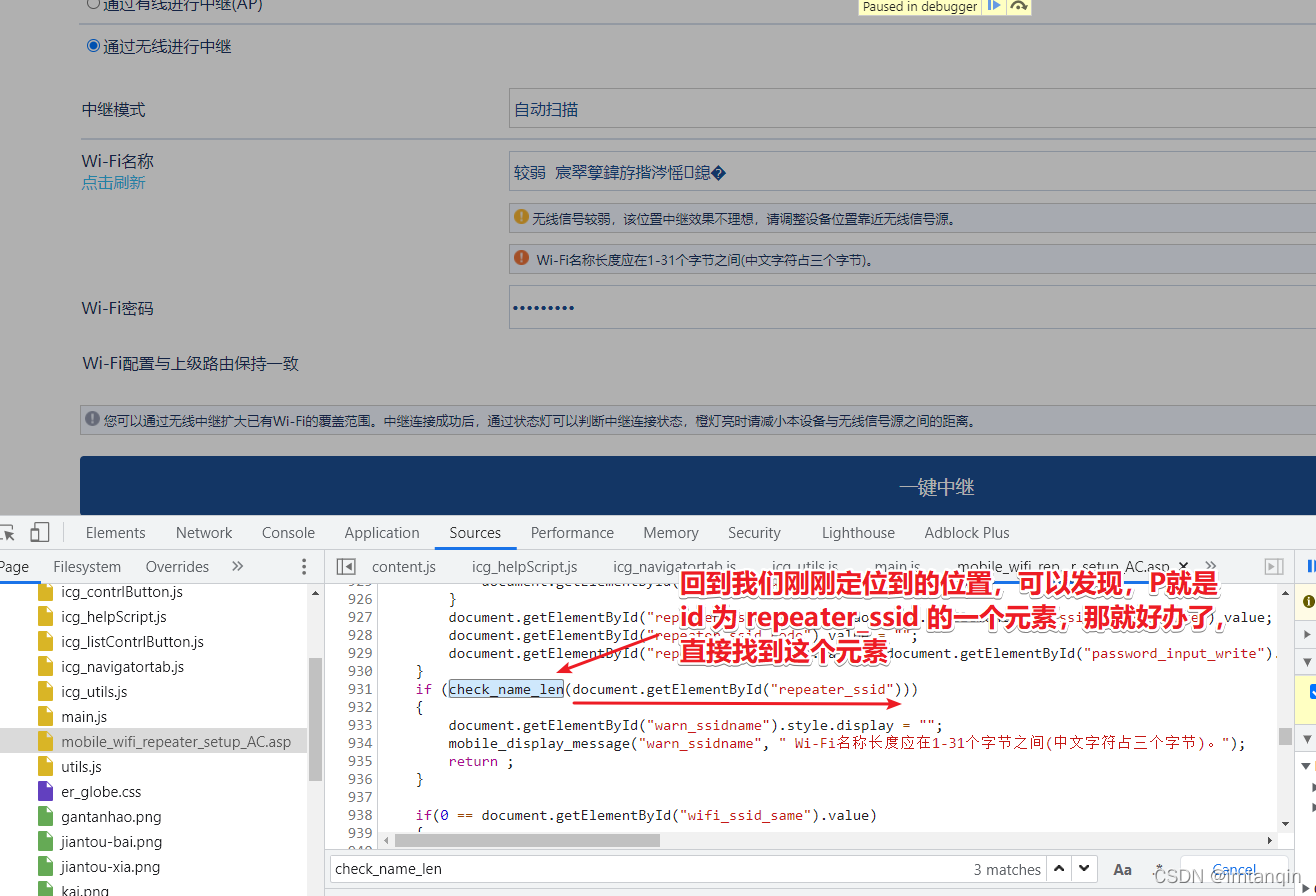Hide the file navigator sidebar
Screen dimensions: 1316x896
pos(346,566)
